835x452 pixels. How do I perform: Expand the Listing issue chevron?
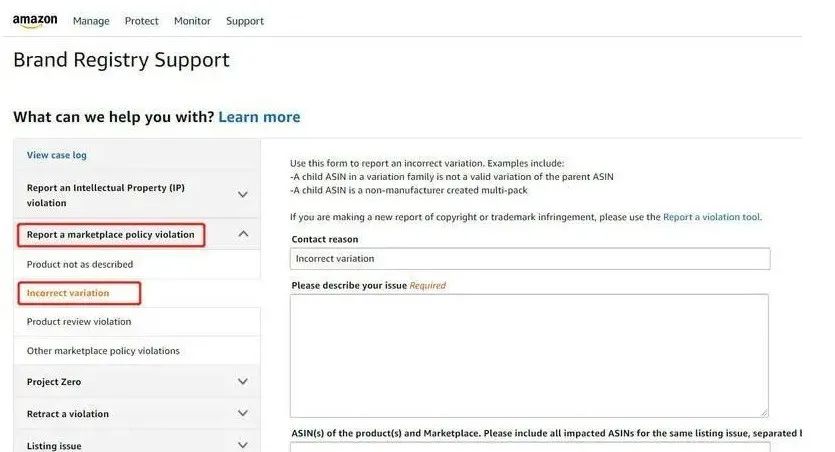pyautogui.click(x=243, y=445)
